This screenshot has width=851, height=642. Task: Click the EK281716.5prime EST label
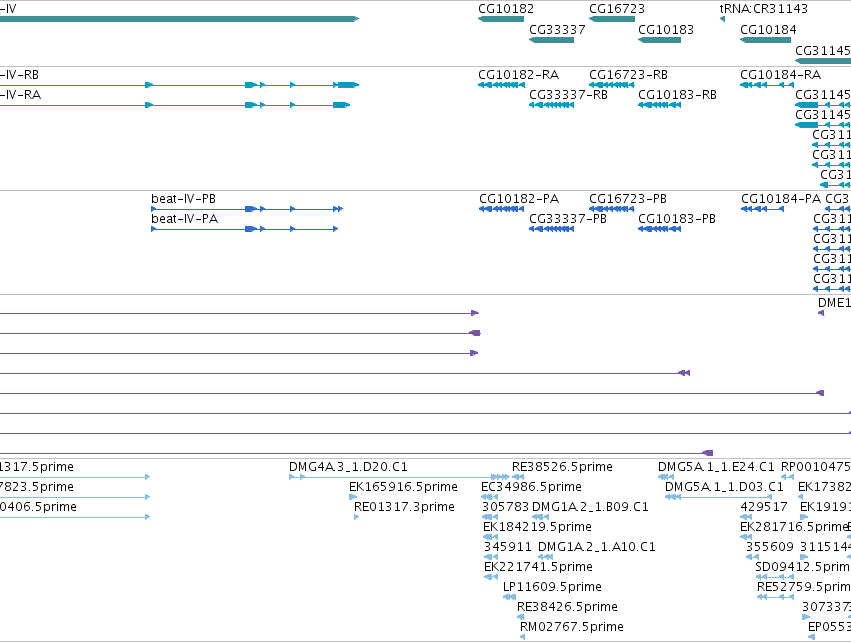[x=795, y=527]
